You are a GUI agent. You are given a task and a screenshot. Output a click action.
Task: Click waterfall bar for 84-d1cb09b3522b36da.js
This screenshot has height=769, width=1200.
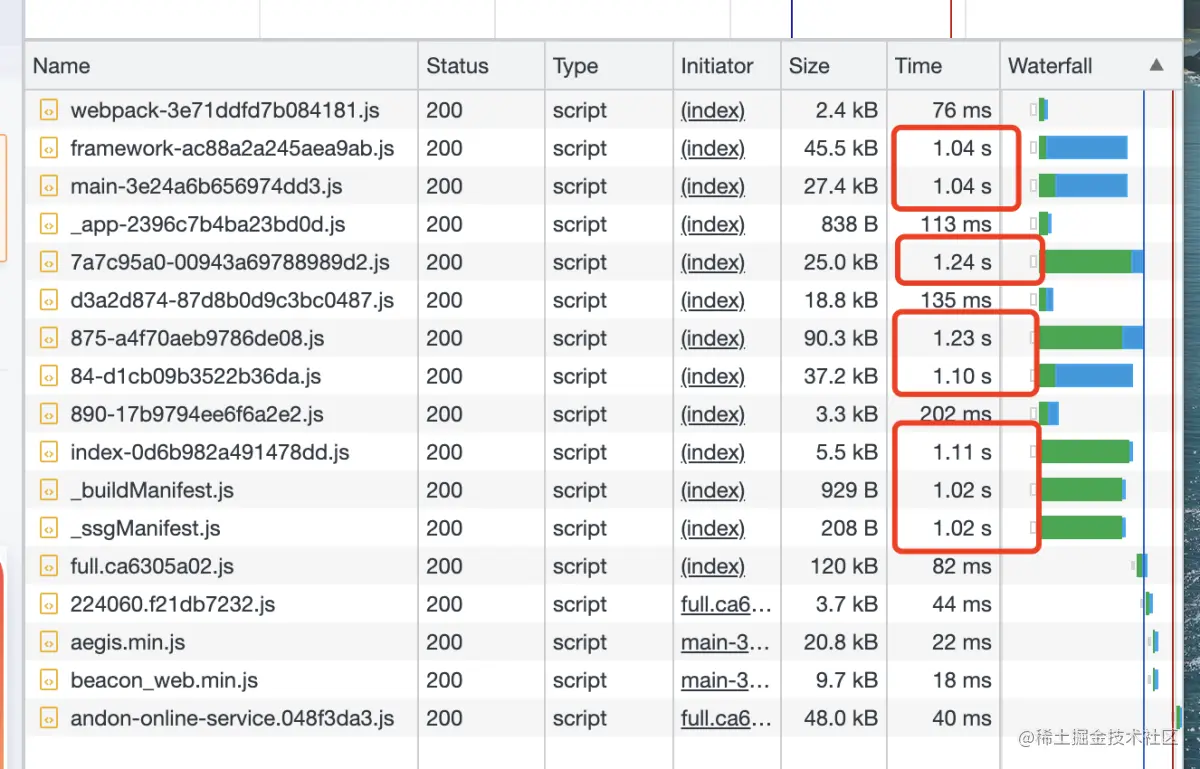pos(1086,376)
